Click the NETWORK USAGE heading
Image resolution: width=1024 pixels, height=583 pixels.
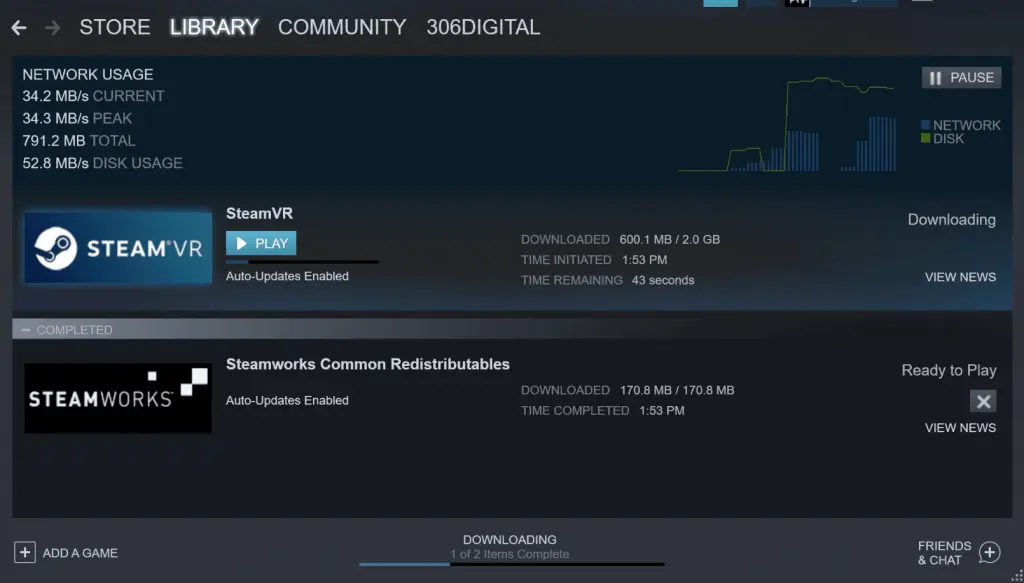88,74
